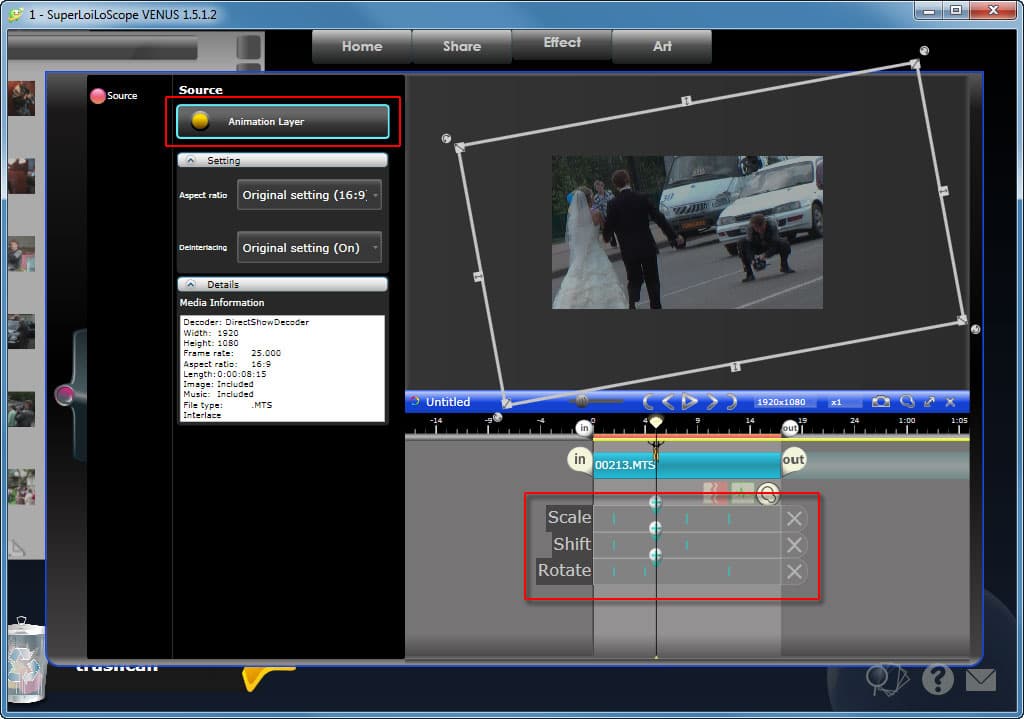Toggle the Animation Layer button
1024x719 pixels.
click(283, 121)
